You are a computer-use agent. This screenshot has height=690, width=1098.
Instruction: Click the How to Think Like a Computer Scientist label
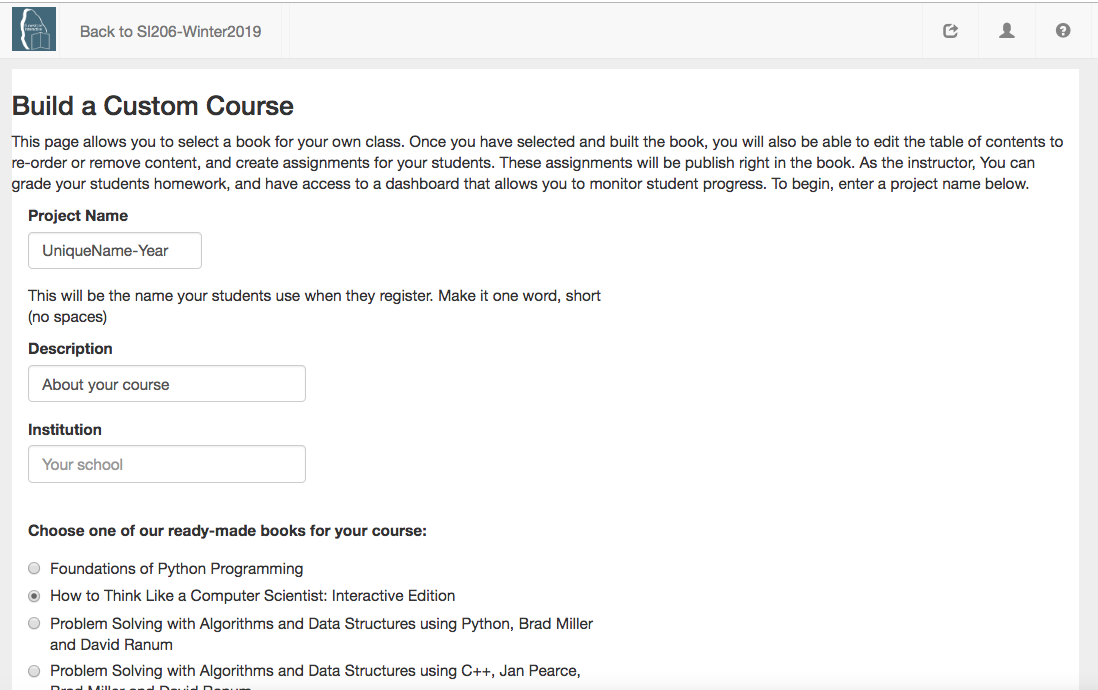point(252,596)
